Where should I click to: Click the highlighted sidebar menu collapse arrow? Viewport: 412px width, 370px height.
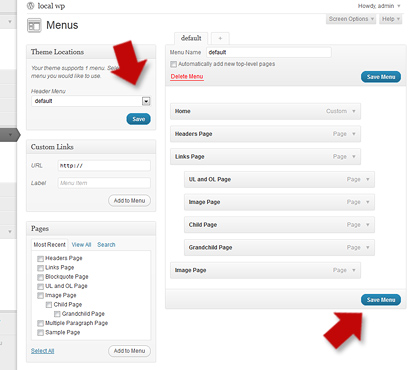coord(10,135)
